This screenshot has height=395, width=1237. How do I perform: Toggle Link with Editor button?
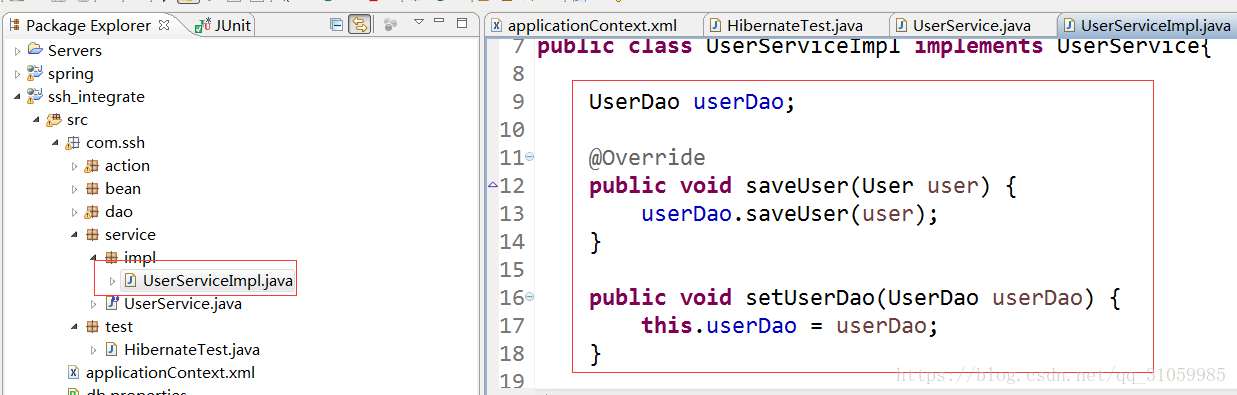[x=359, y=24]
